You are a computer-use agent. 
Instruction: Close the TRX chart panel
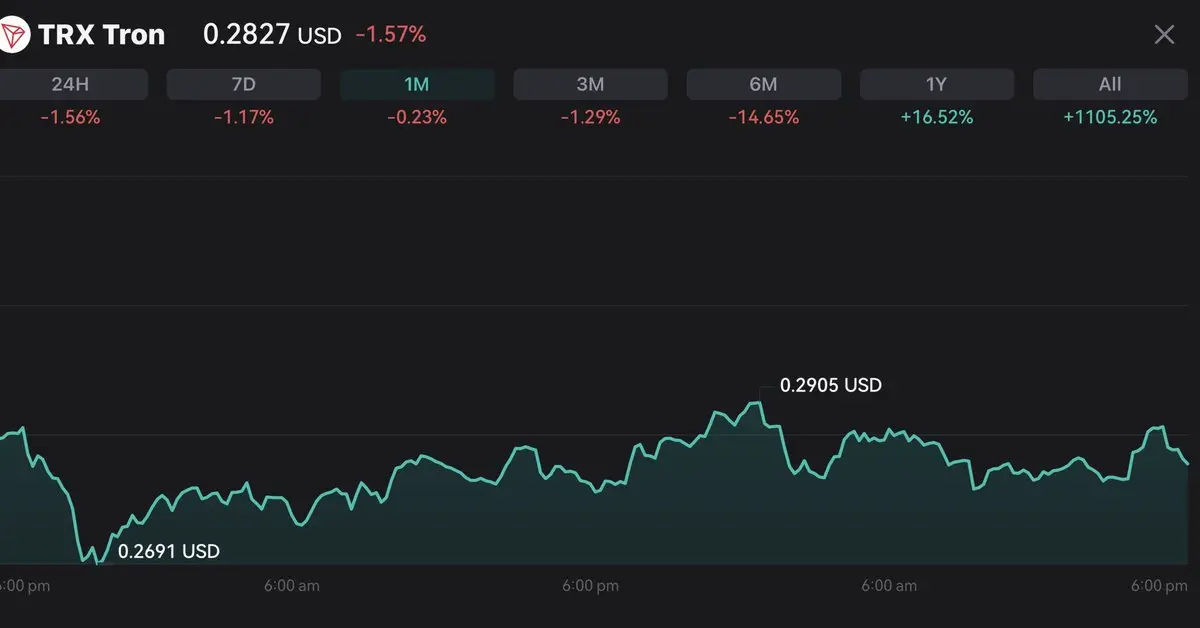coord(1164,35)
